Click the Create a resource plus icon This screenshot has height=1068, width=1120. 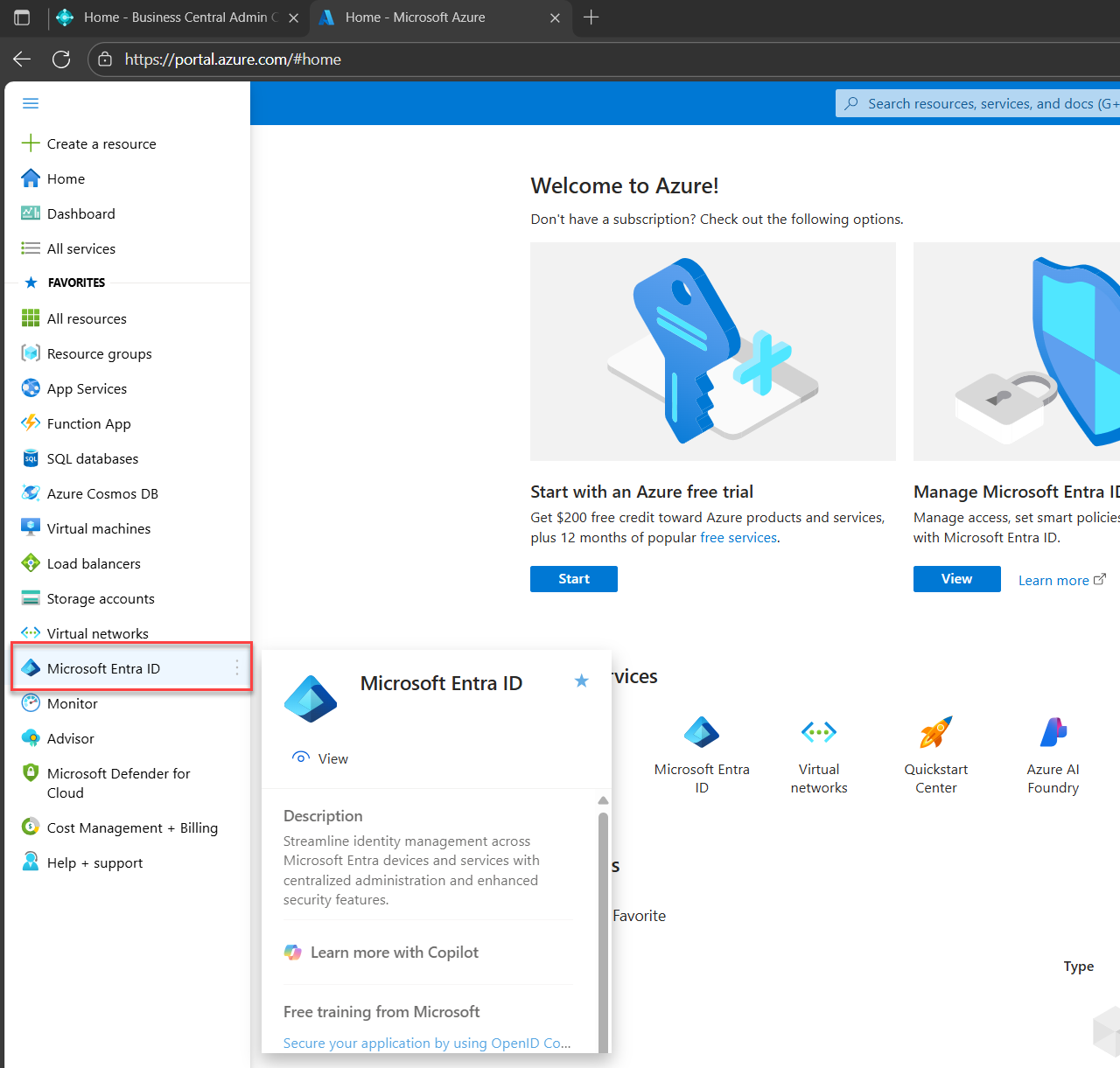(31, 143)
